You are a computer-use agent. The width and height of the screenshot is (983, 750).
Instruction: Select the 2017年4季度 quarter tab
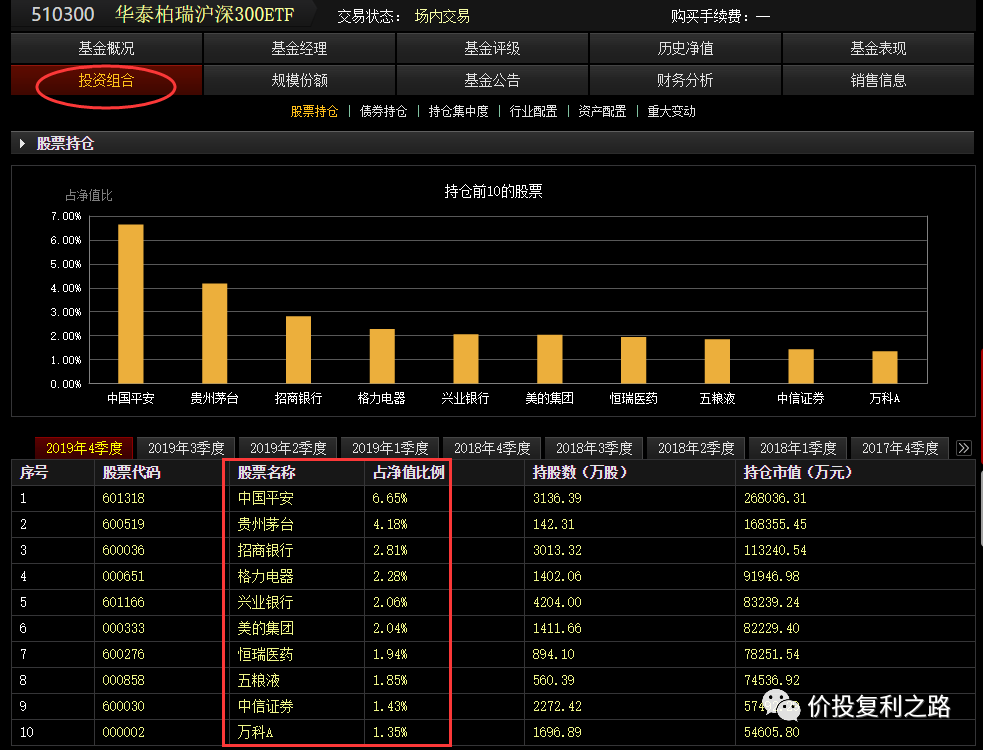click(x=900, y=448)
